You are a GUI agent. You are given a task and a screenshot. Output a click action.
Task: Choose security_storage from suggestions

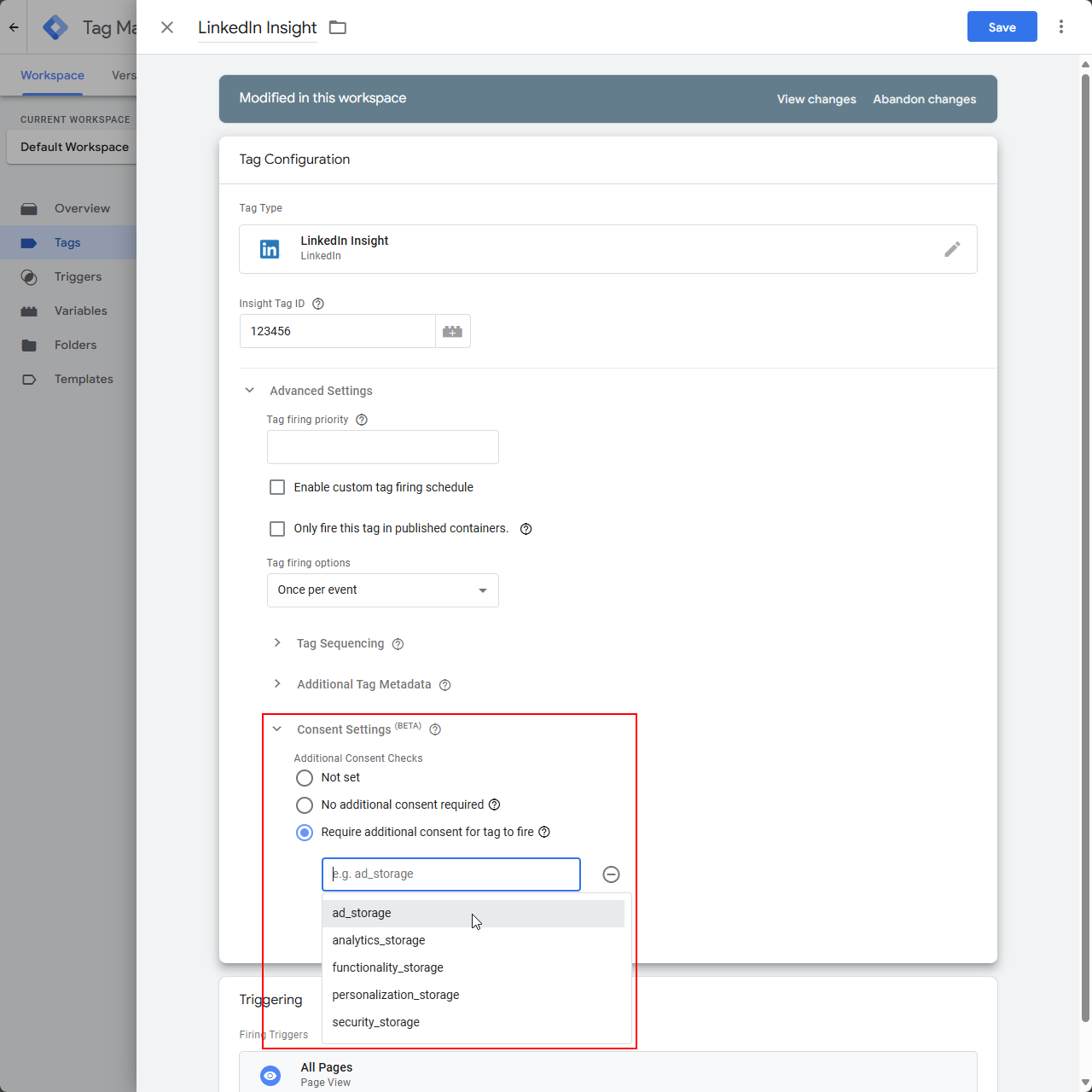coord(473,1022)
